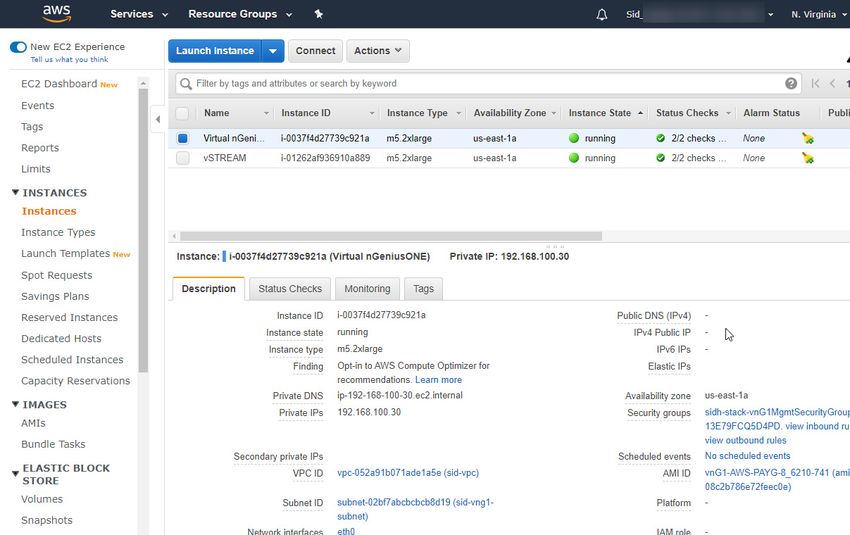Open VPC ID vpc-052a91b071ade1a5e link

pos(408,473)
